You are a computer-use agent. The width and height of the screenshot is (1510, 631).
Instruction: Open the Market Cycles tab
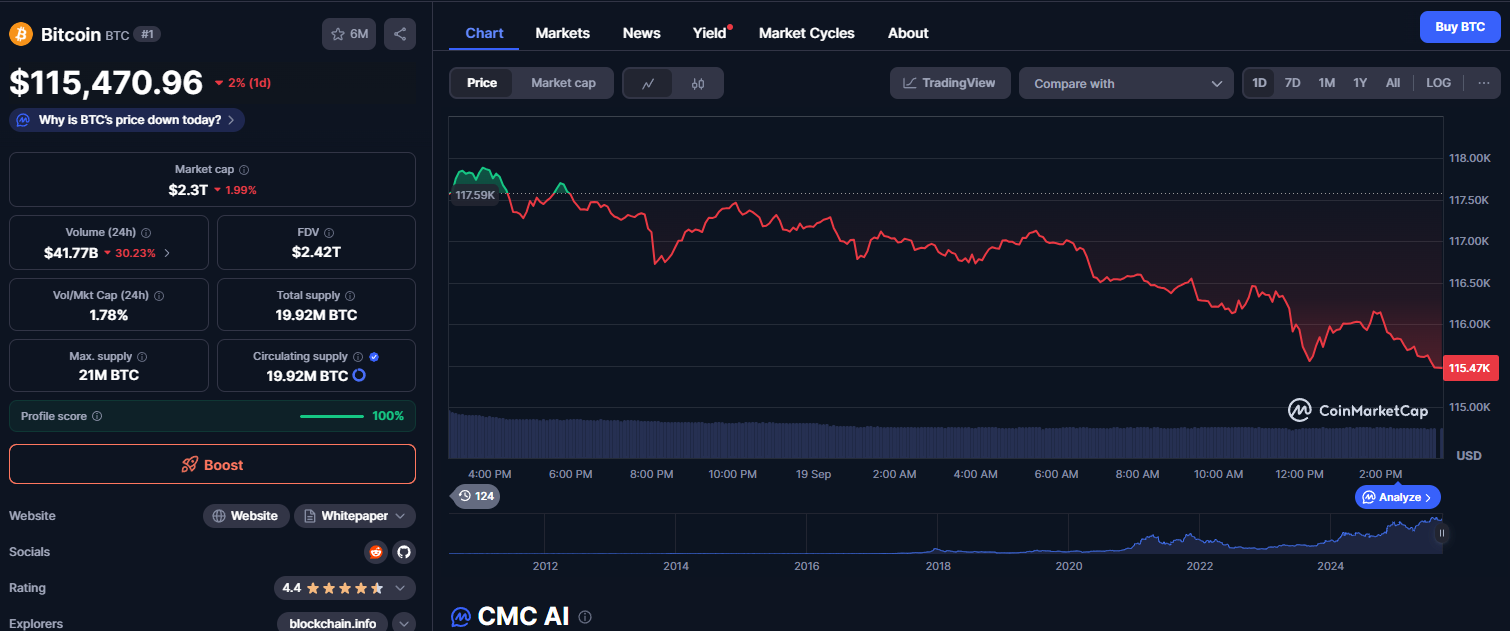pos(807,33)
